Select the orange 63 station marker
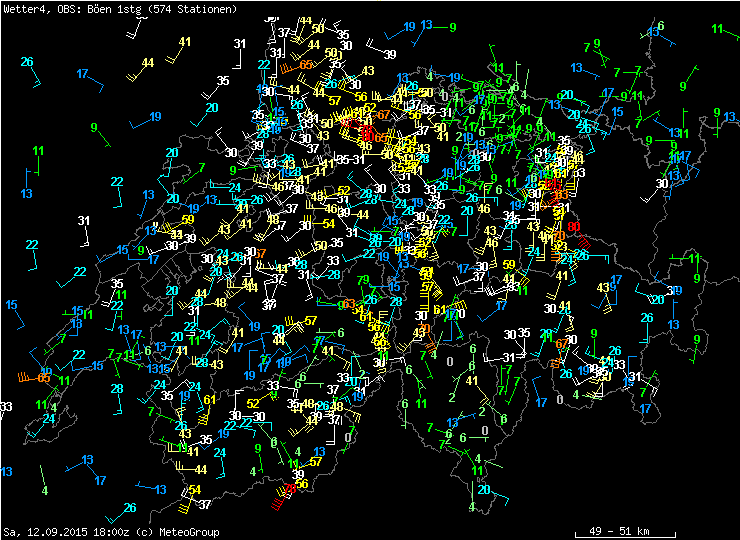The height and width of the screenshot is (540, 740). pyautogui.click(x=350, y=304)
